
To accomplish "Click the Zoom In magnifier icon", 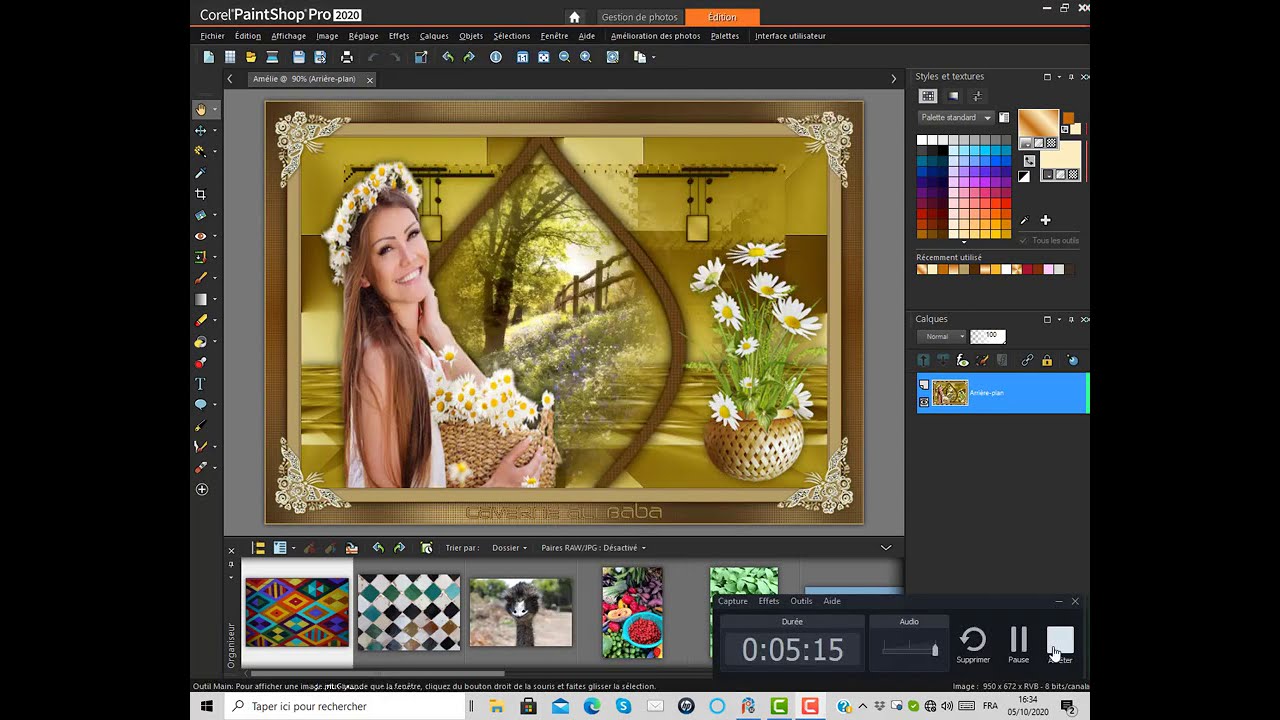I will [585, 57].
